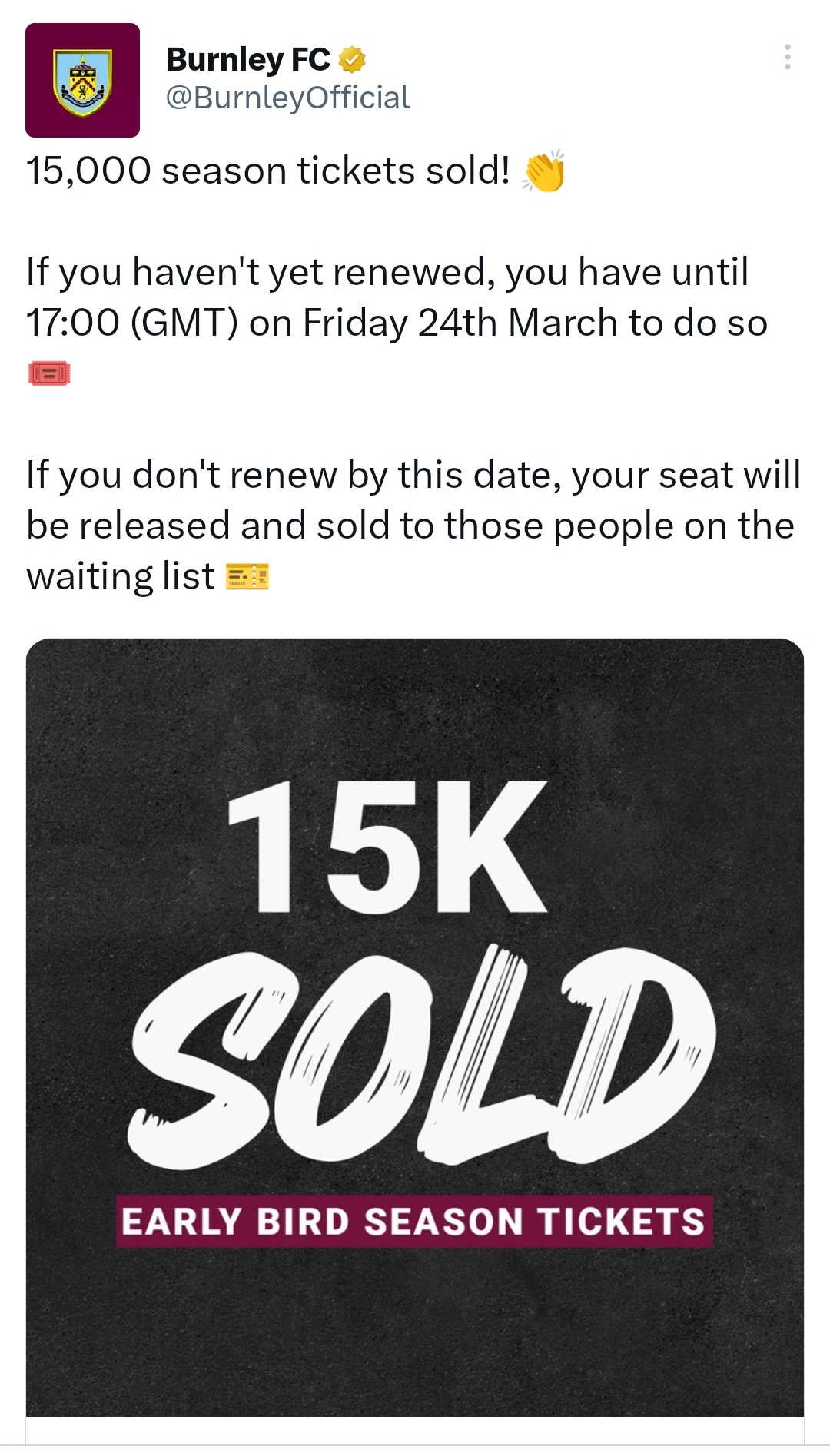Click the yellow ticket emoji after 'waiting list'

pos(247,576)
